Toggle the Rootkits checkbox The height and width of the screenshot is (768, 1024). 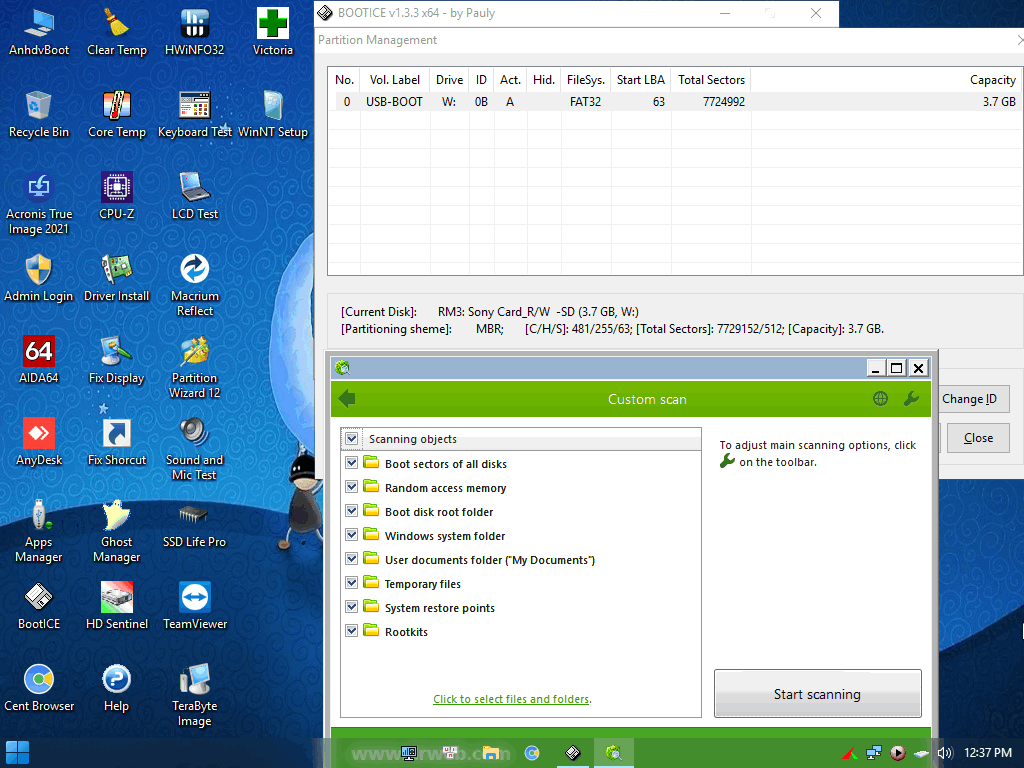tap(352, 631)
